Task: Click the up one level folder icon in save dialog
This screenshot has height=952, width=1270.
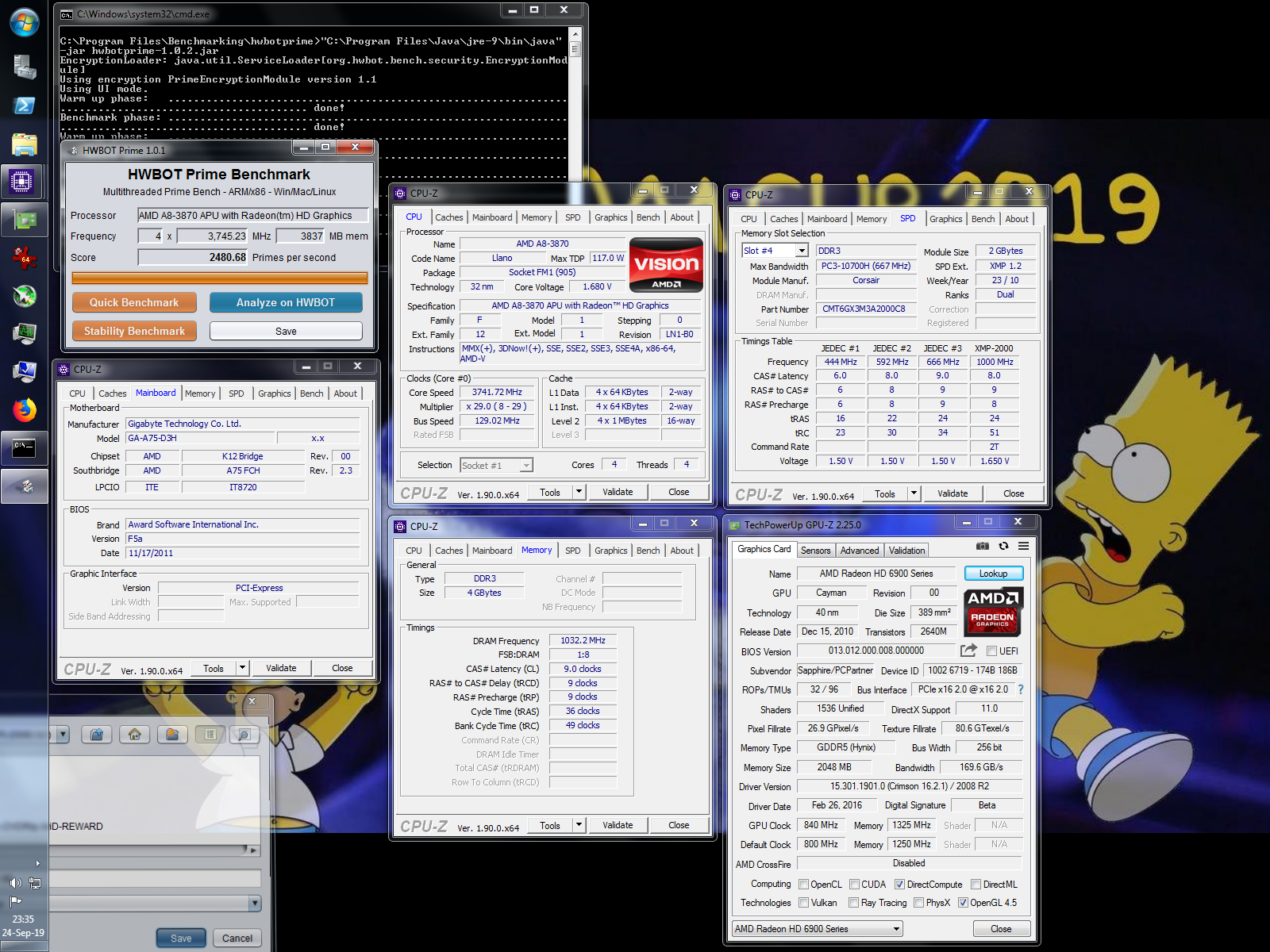Action: [x=97, y=735]
